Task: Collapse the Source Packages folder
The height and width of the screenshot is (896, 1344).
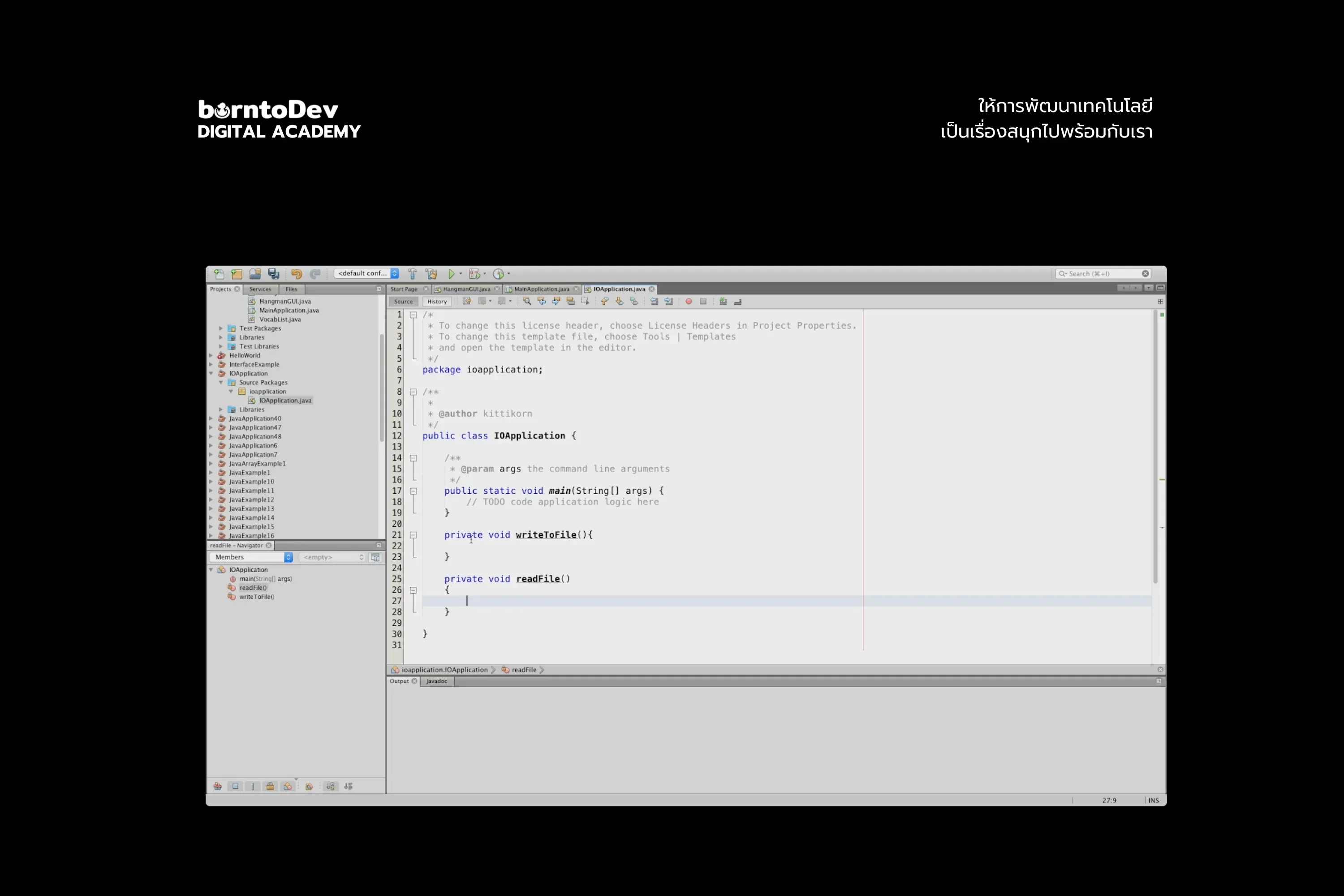Action: pyautogui.click(x=222, y=383)
